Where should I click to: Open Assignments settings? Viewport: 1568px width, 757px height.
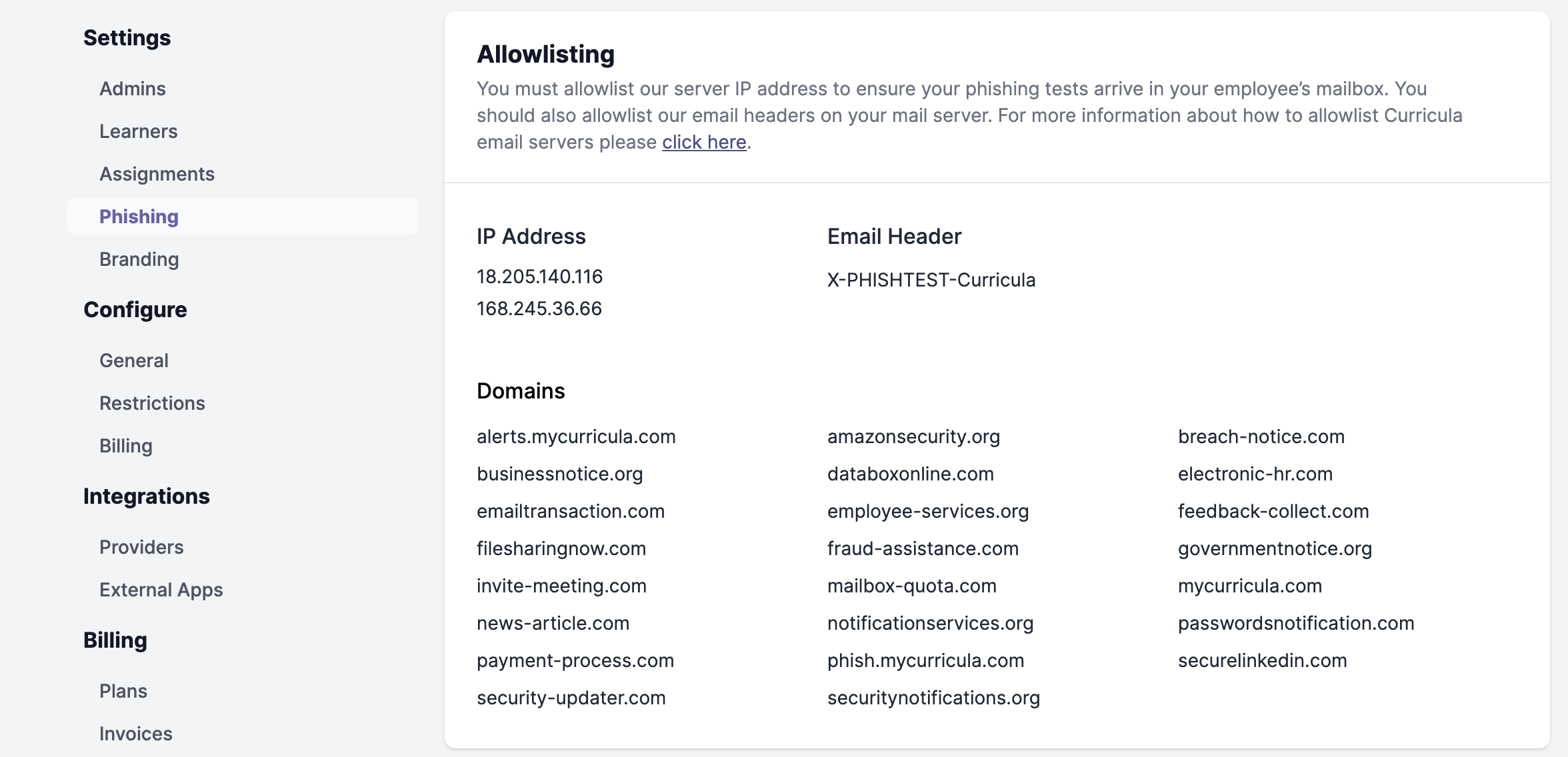[x=157, y=174]
